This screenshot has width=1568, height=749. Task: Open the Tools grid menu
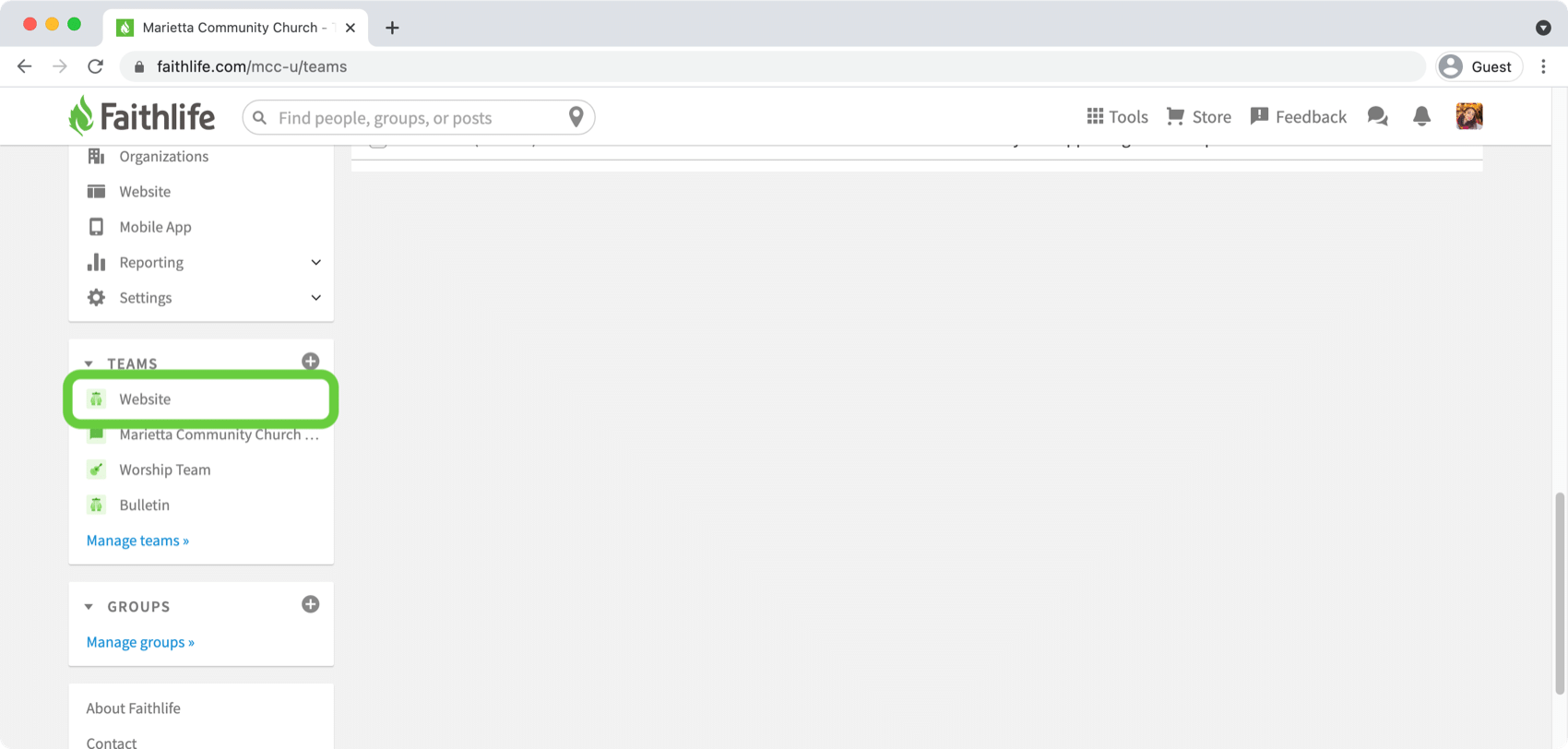click(x=1117, y=116)
